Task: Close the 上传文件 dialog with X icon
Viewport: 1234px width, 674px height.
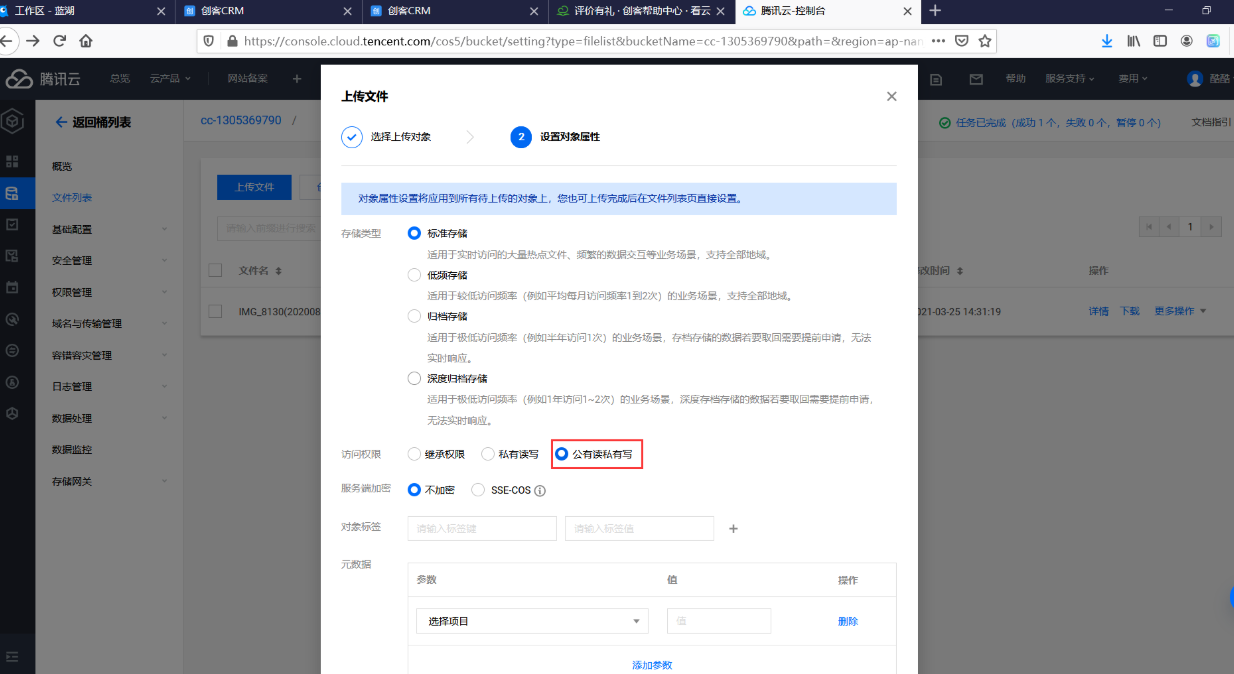Action: click(891, 97)
